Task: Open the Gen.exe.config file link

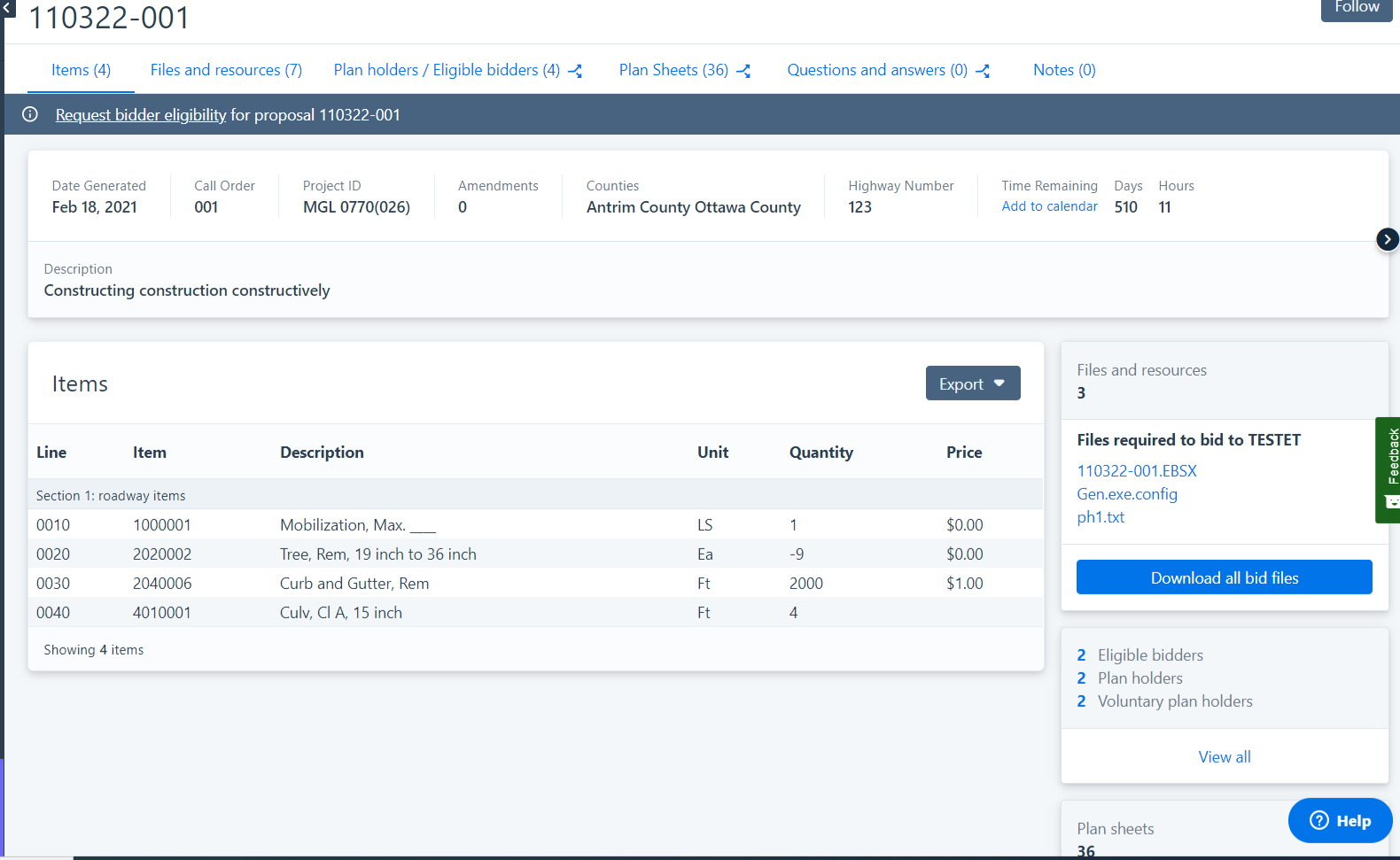Action: coord(1126,494)
